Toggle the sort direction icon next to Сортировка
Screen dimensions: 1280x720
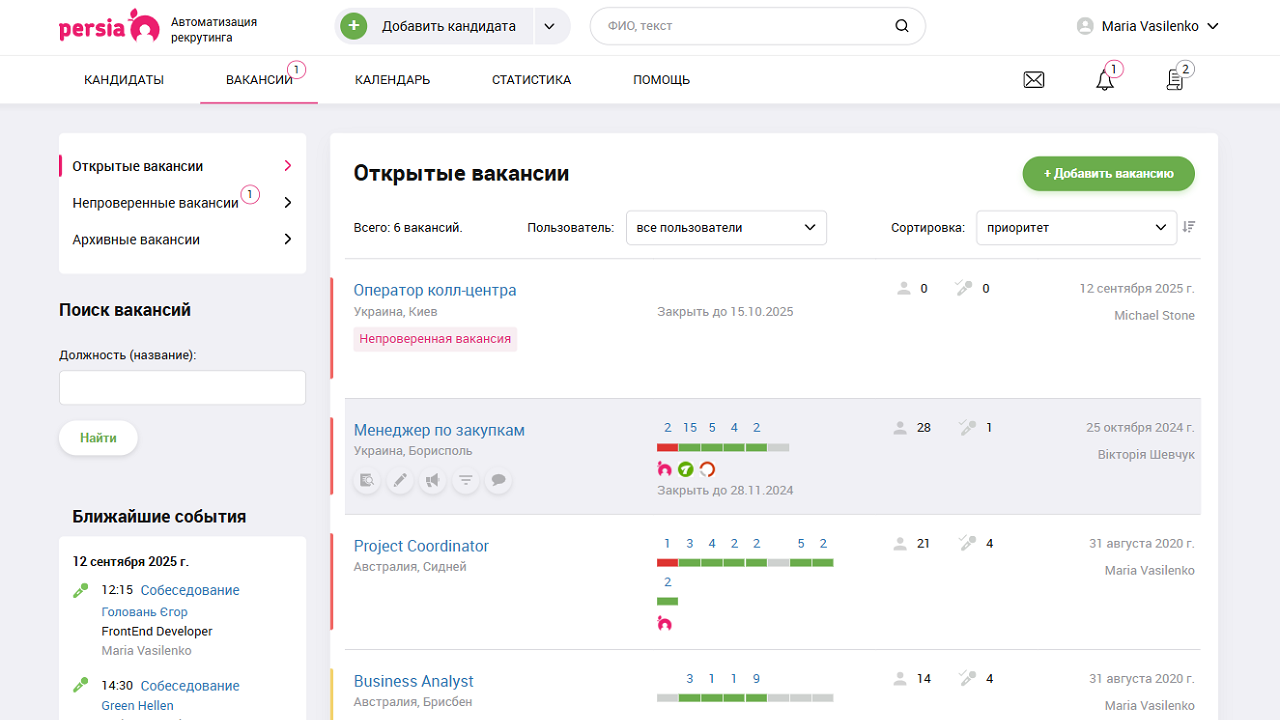[x=1189, y=227]
